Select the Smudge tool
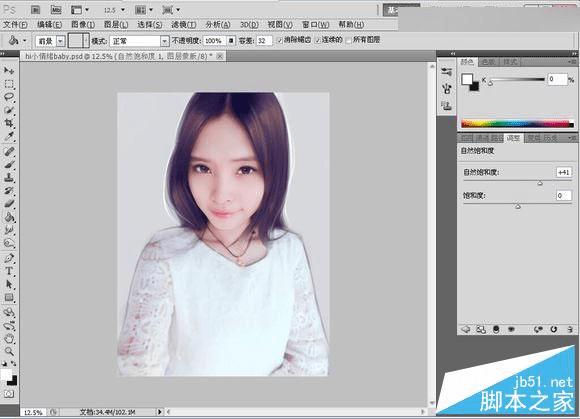The width and height of the screenshot is (580, 419). pyautogui.click(x=9, y=230)
